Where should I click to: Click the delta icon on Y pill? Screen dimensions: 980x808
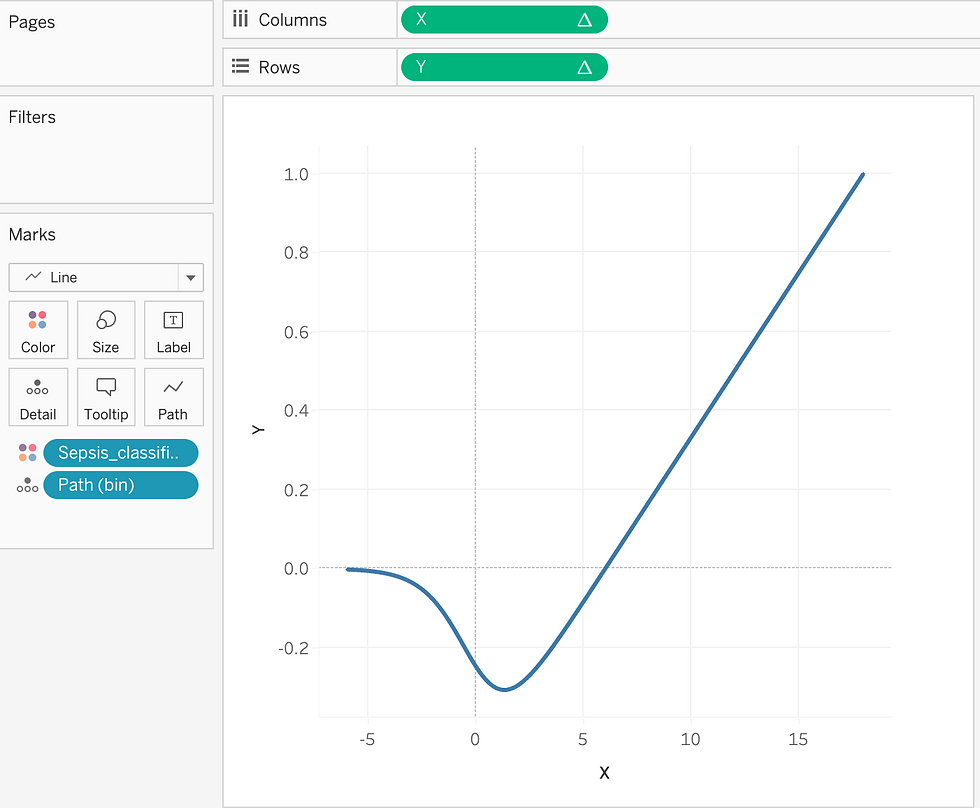click(x=584, y=67)
